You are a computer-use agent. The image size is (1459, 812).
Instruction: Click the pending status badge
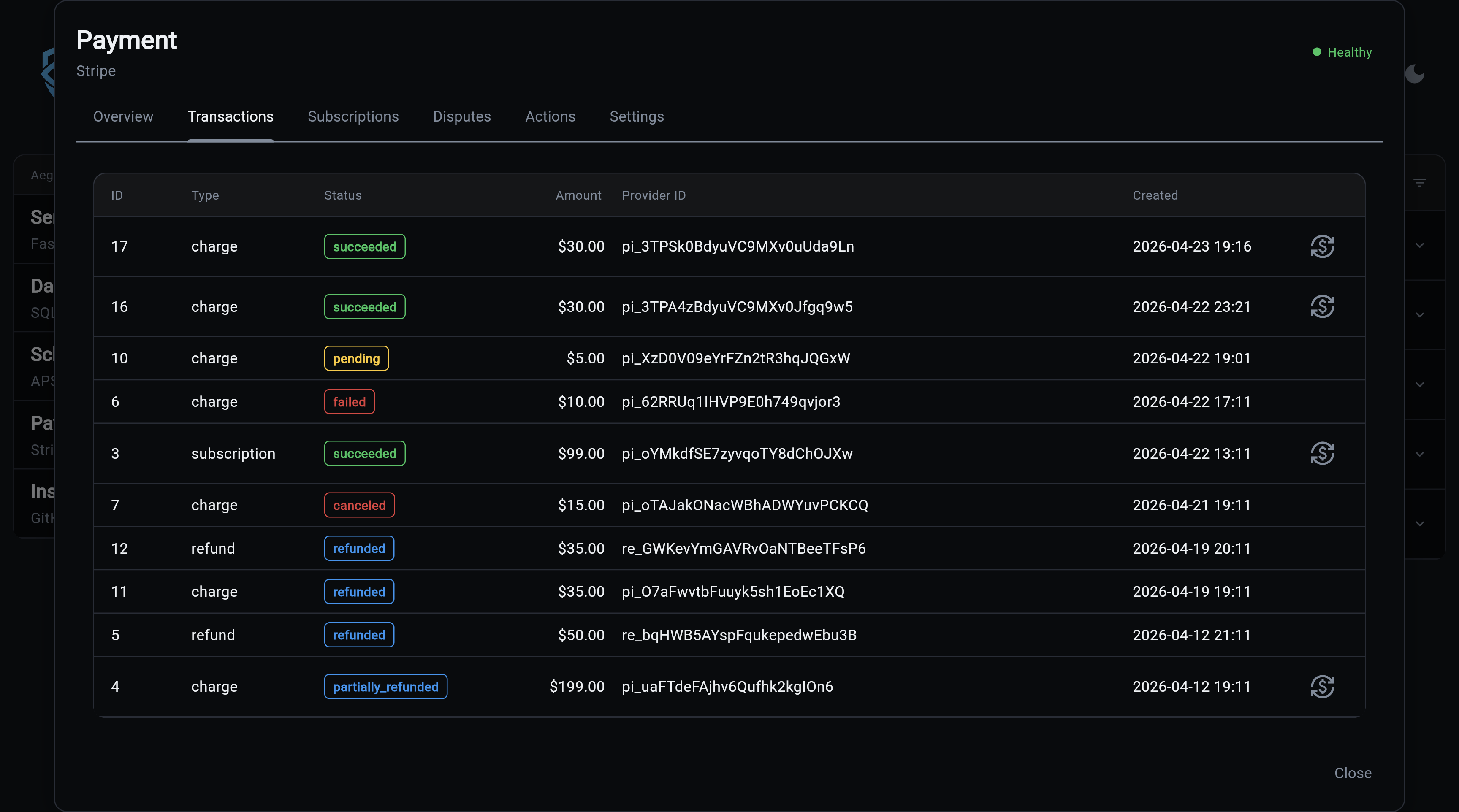pos(356,358)
